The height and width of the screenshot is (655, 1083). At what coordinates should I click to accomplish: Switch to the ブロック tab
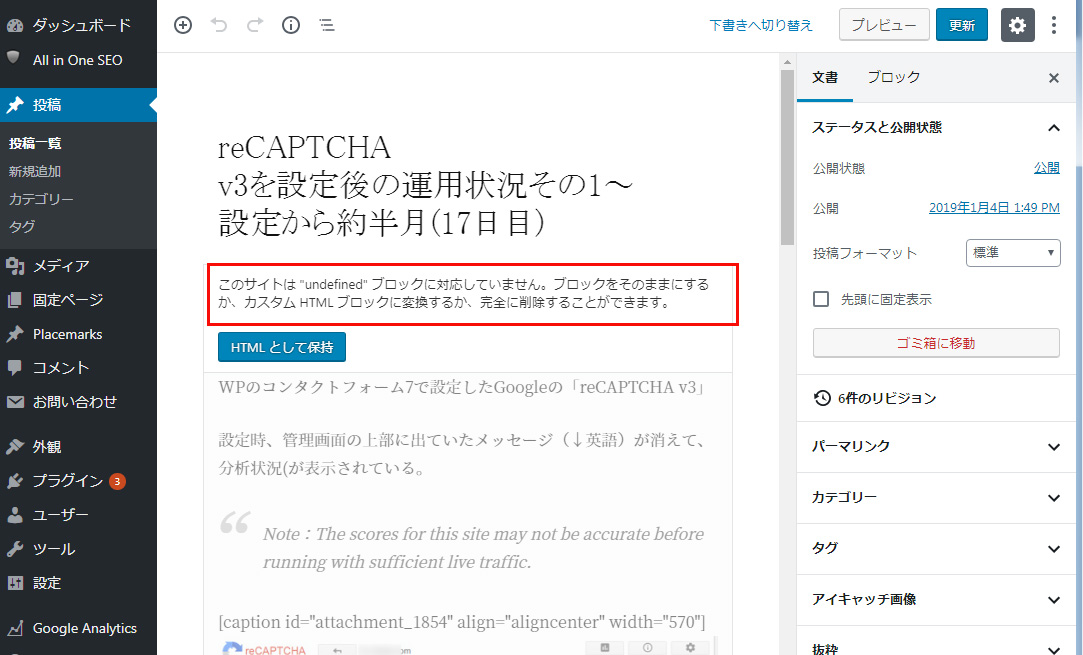[894, 77]
